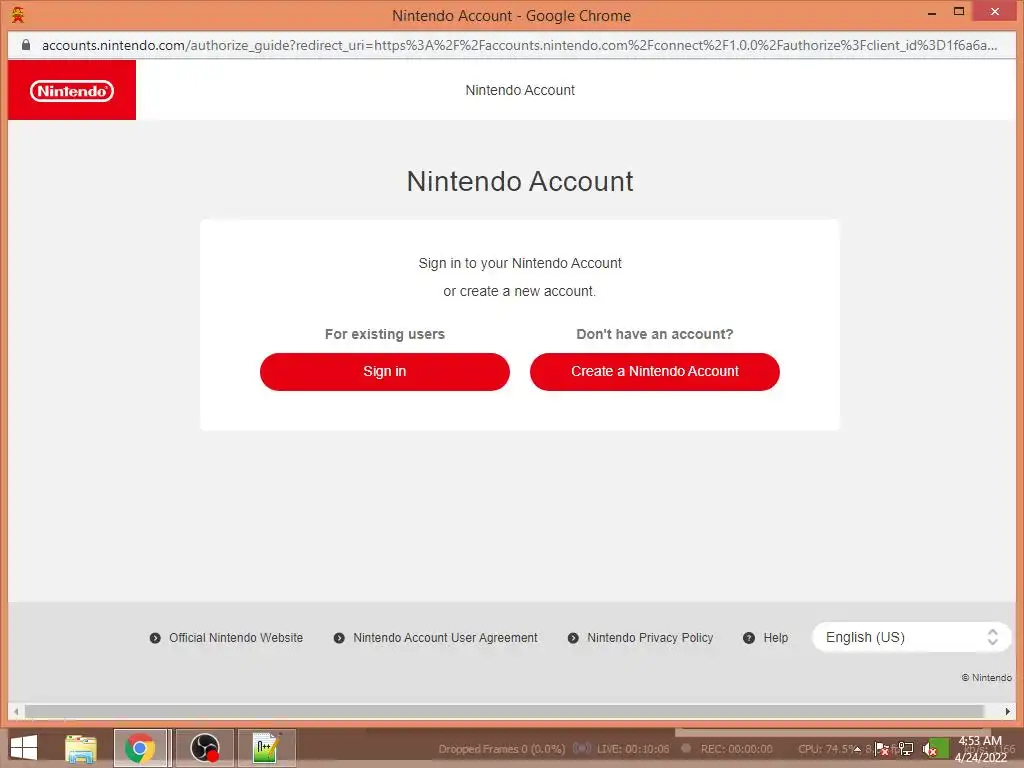Minimize the Chrome window

coord(932,12)
